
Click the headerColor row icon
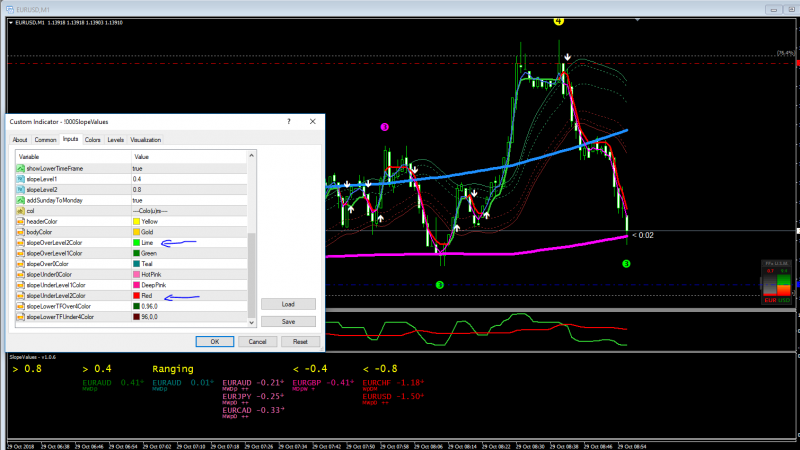(x=20, y=221)
